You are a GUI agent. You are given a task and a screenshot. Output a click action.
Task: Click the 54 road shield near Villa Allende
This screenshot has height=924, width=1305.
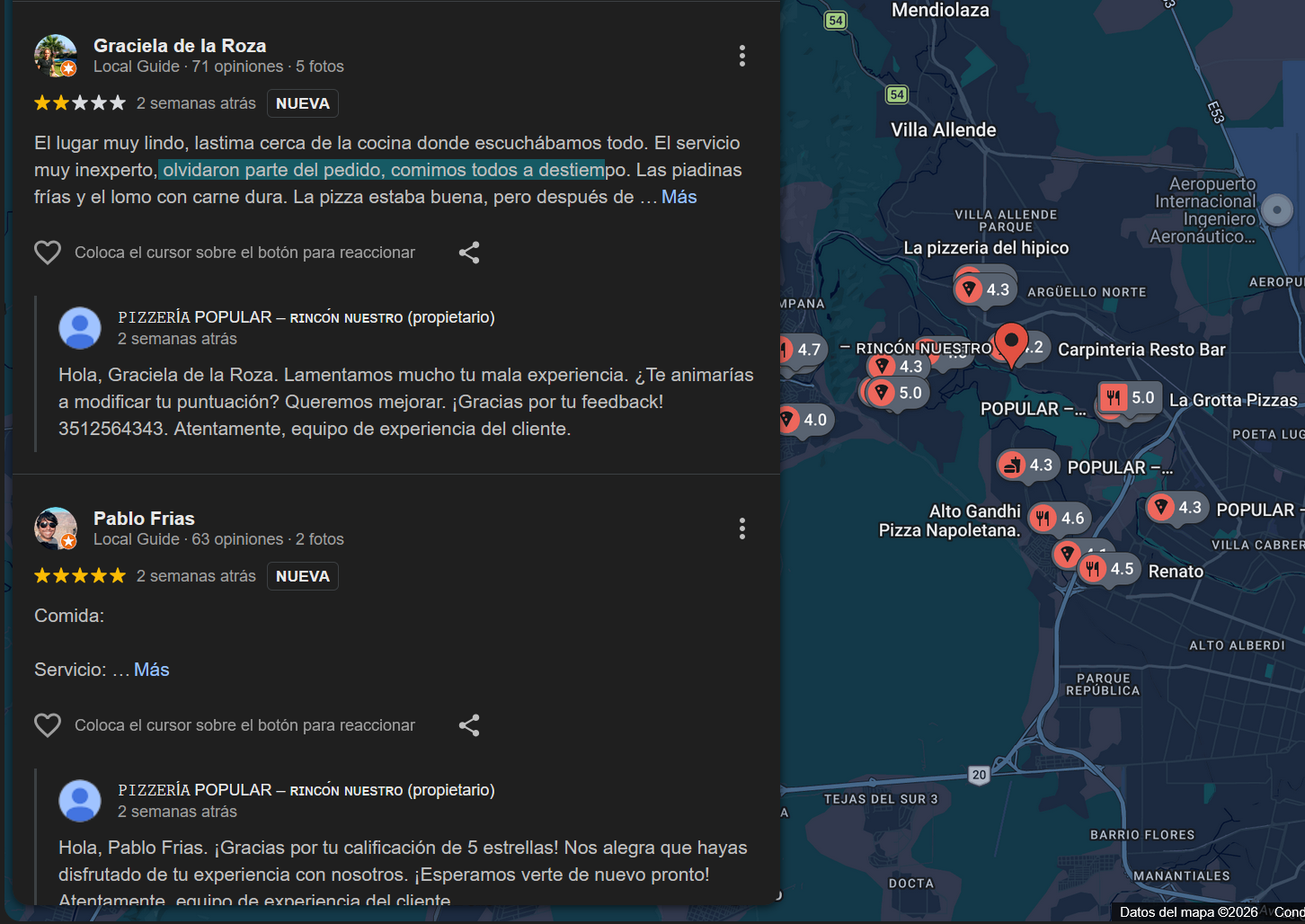(x=896, y=93)
